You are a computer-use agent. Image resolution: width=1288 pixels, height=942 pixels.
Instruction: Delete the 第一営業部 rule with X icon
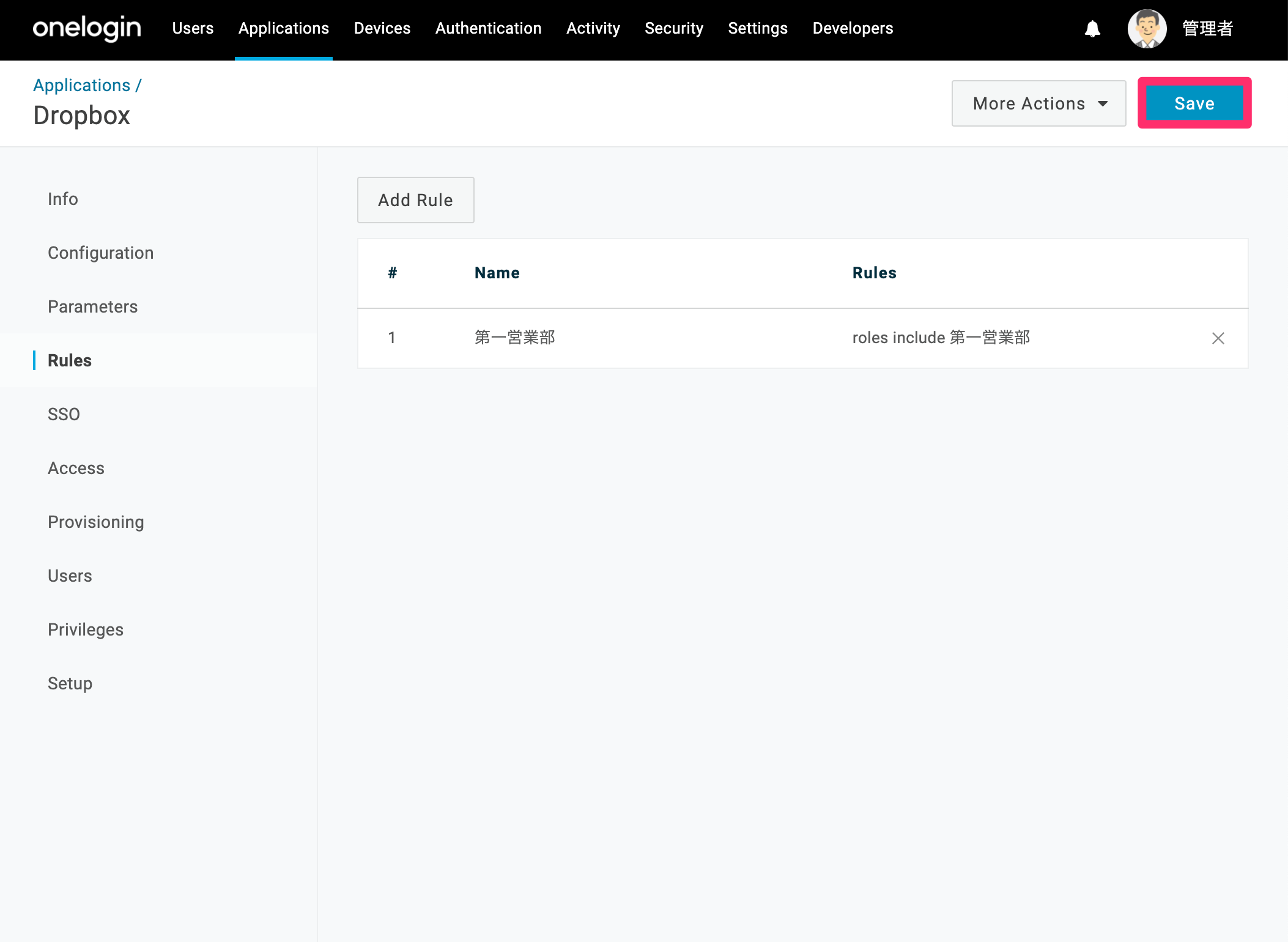pyautogui.click(x=1218, y=338)
